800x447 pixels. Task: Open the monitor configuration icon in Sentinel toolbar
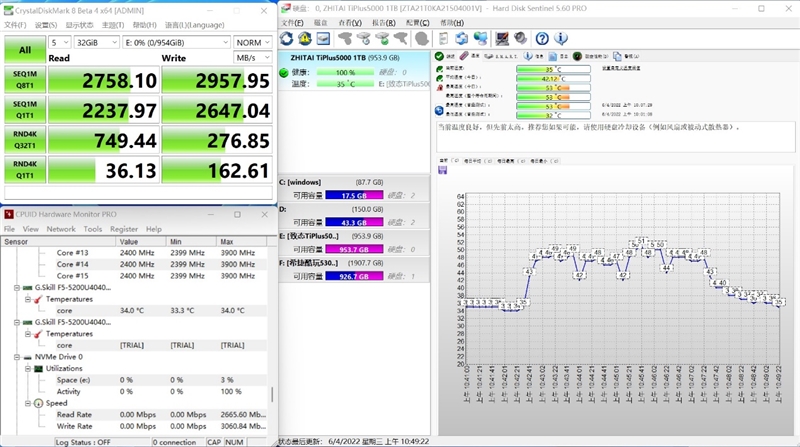point(502,39)
